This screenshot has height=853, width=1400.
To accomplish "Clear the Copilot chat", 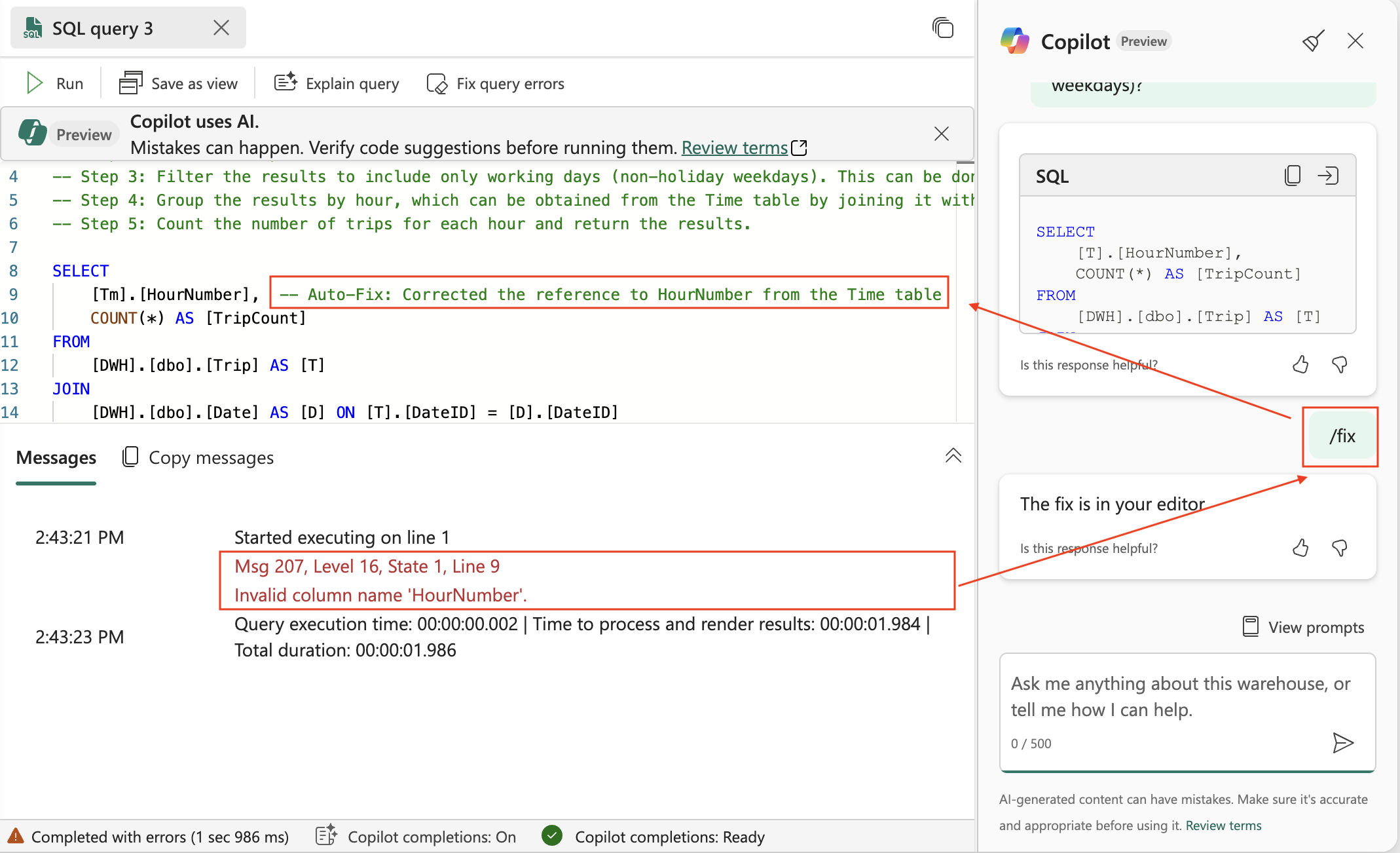I will (x=1312, y=41).
